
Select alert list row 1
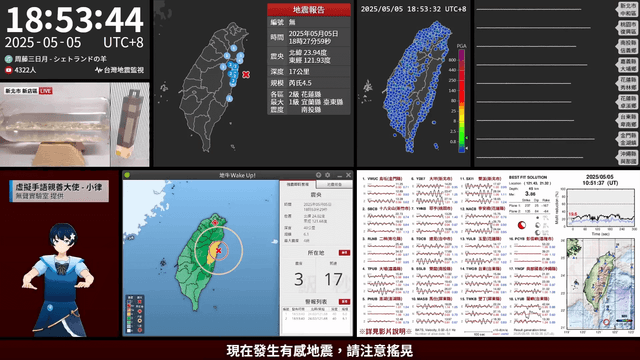tap(316, 314)
